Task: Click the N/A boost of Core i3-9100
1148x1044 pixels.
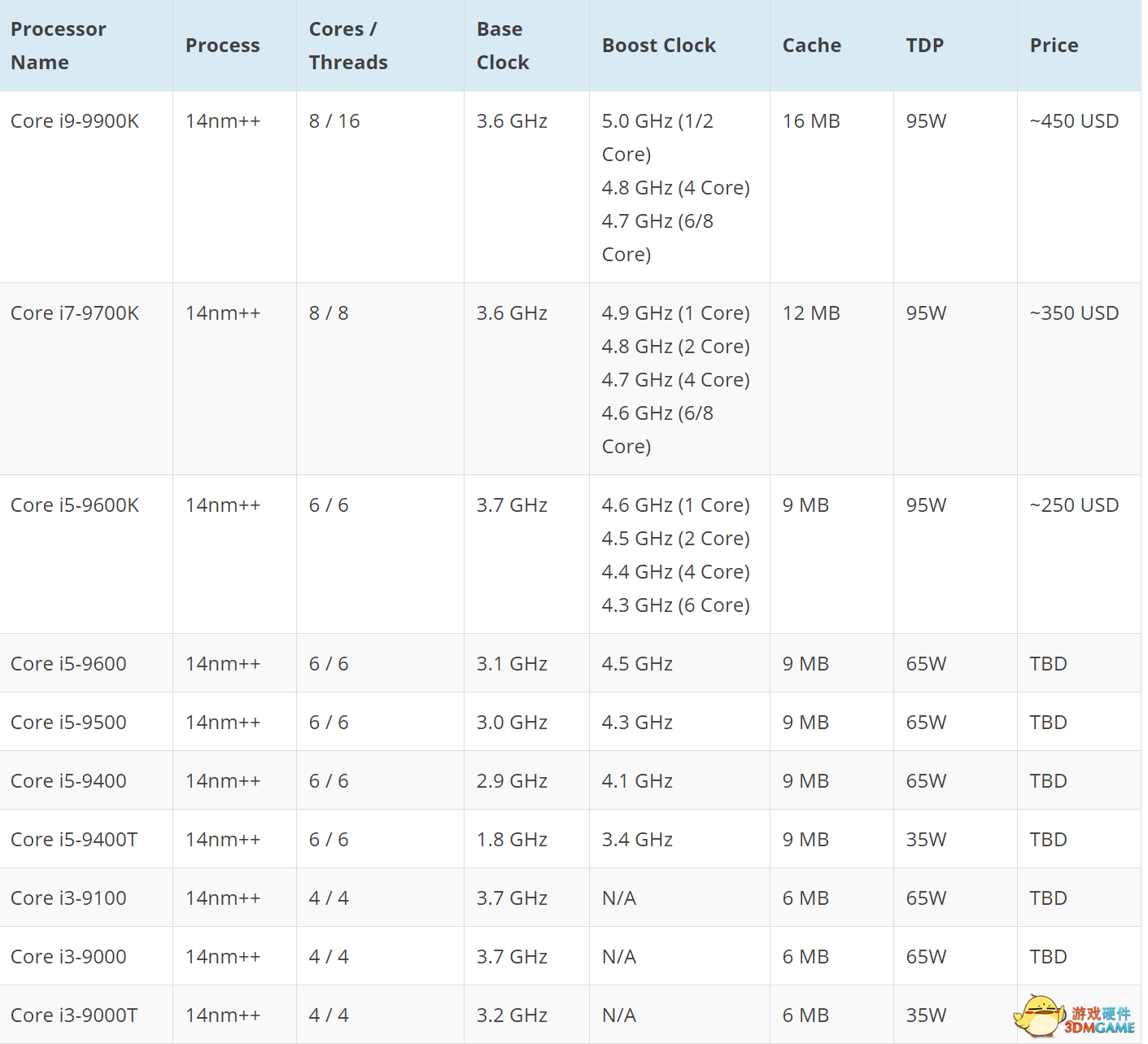Action: [x=619, y=898]
